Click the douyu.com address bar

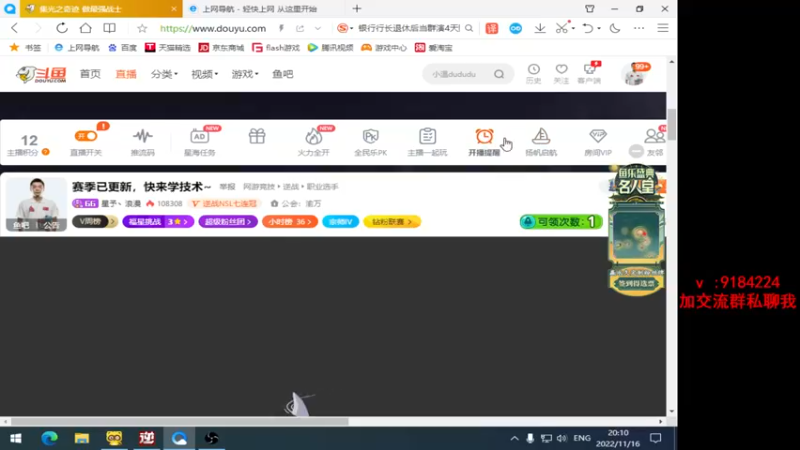pyautogui.click(x=213, y=29)
